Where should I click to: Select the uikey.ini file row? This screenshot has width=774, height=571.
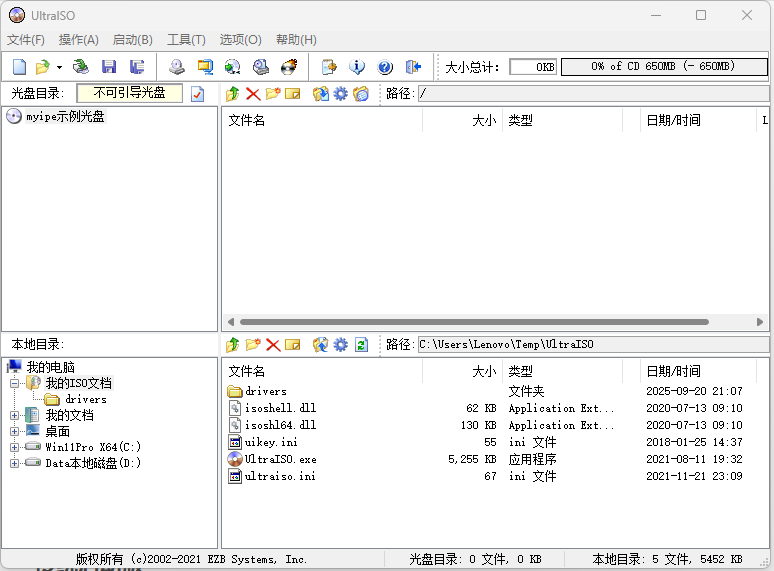pos(485,442)
